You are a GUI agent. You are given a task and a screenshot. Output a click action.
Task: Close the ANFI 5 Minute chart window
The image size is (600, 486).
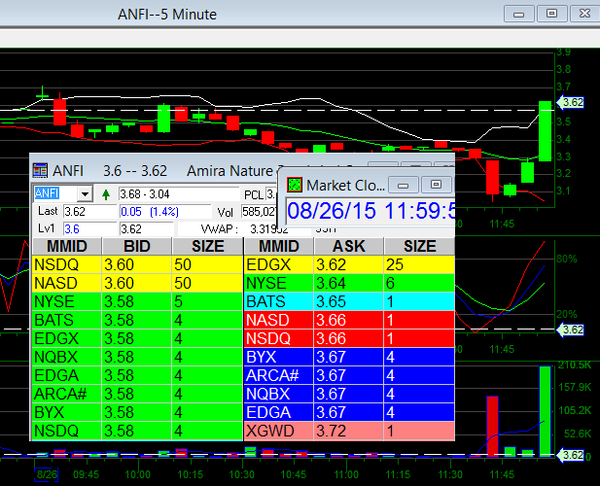[582, 13]
